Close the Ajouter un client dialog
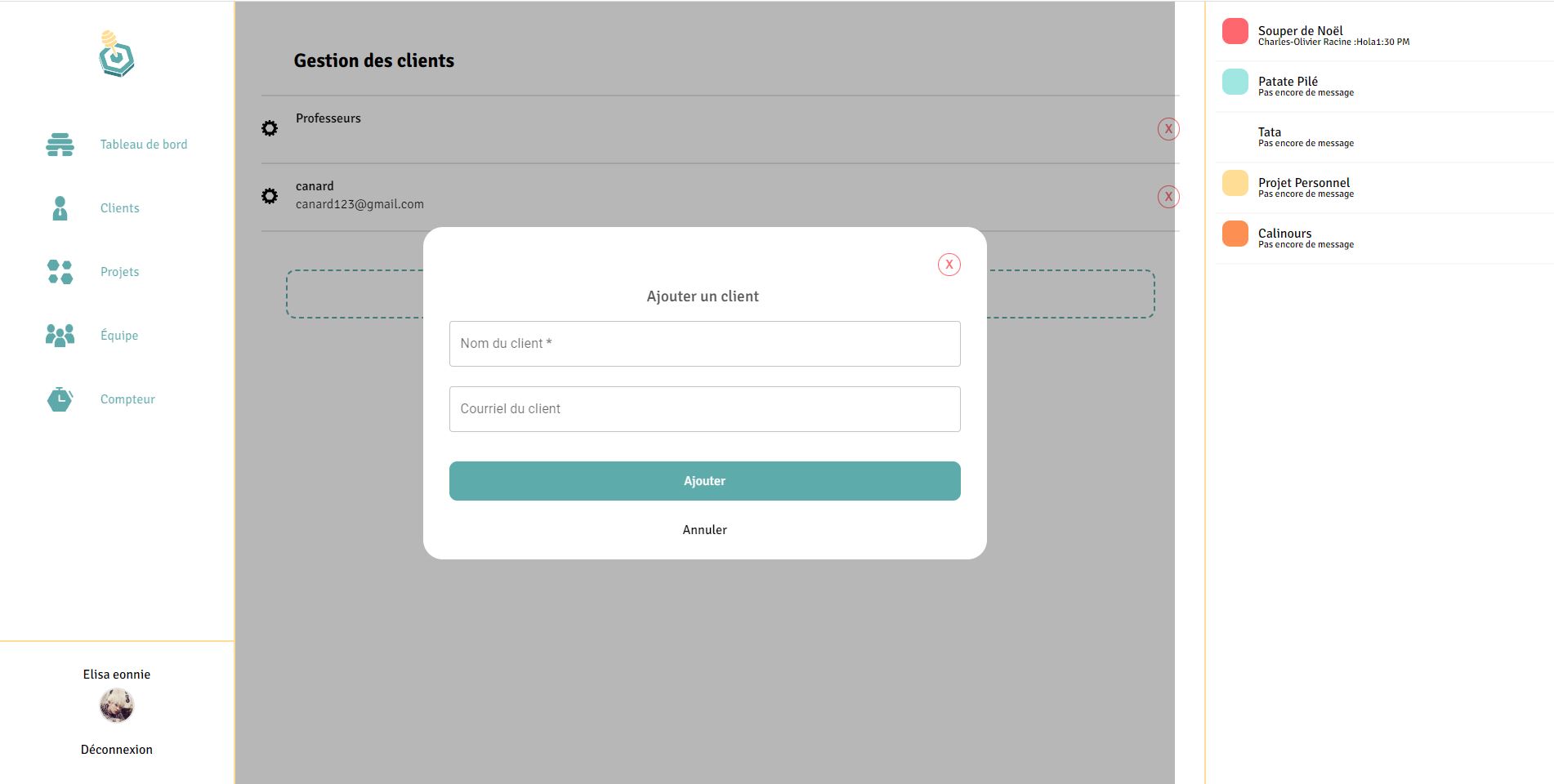Viewport: 1554px width, 784px height. pyautogui.click(x=949, y=265)
